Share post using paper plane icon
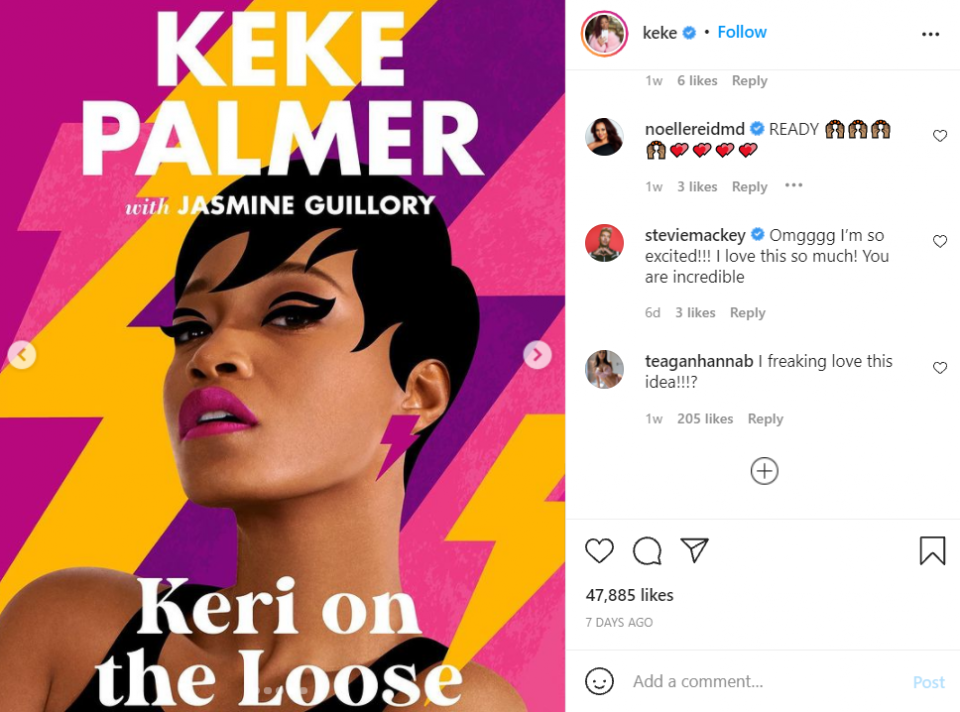Image resolution: width=960 pixels, height=712 pixels. 694,550
